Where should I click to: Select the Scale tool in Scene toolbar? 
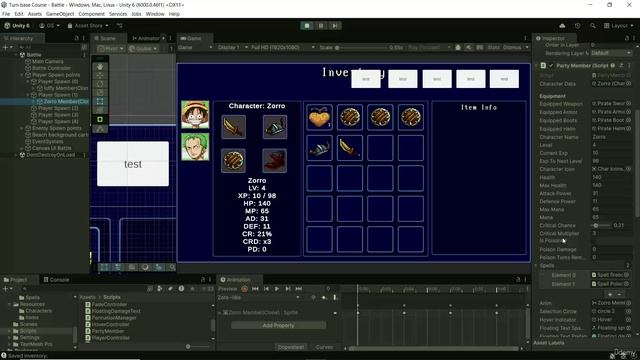coord(100,92)
